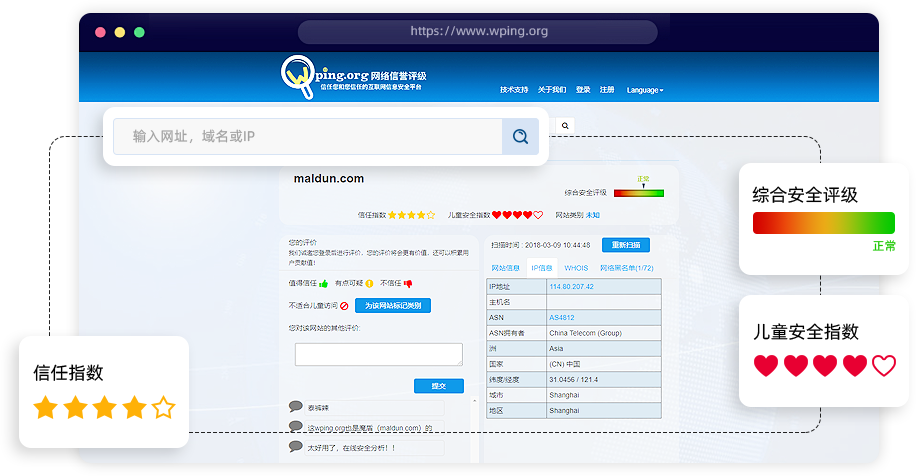Click the red thumbs-down next to 不信任
Image resolution: width=916 pixels, height=476 pixels.
[x=408, y=283]
